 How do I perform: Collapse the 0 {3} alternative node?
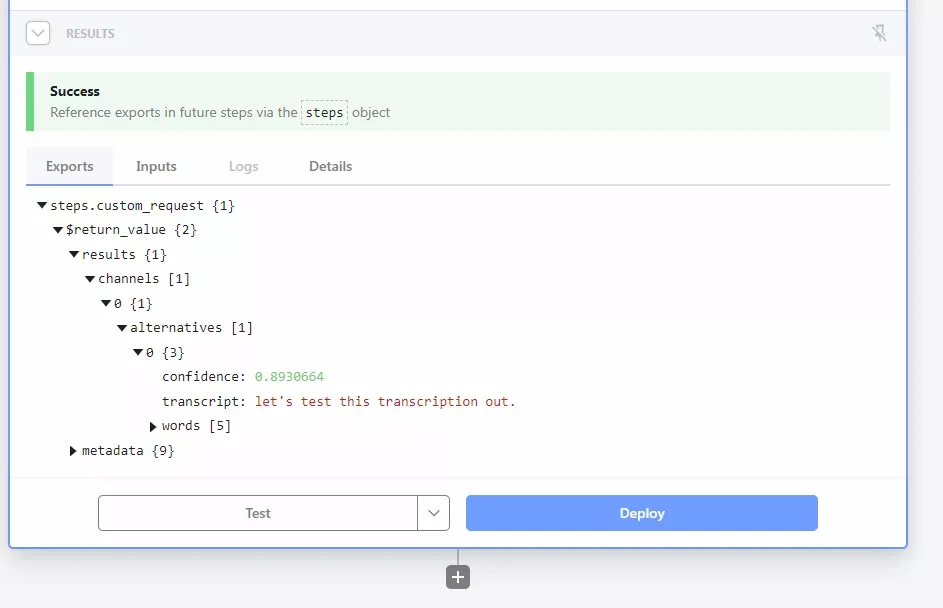click(138, 352)
